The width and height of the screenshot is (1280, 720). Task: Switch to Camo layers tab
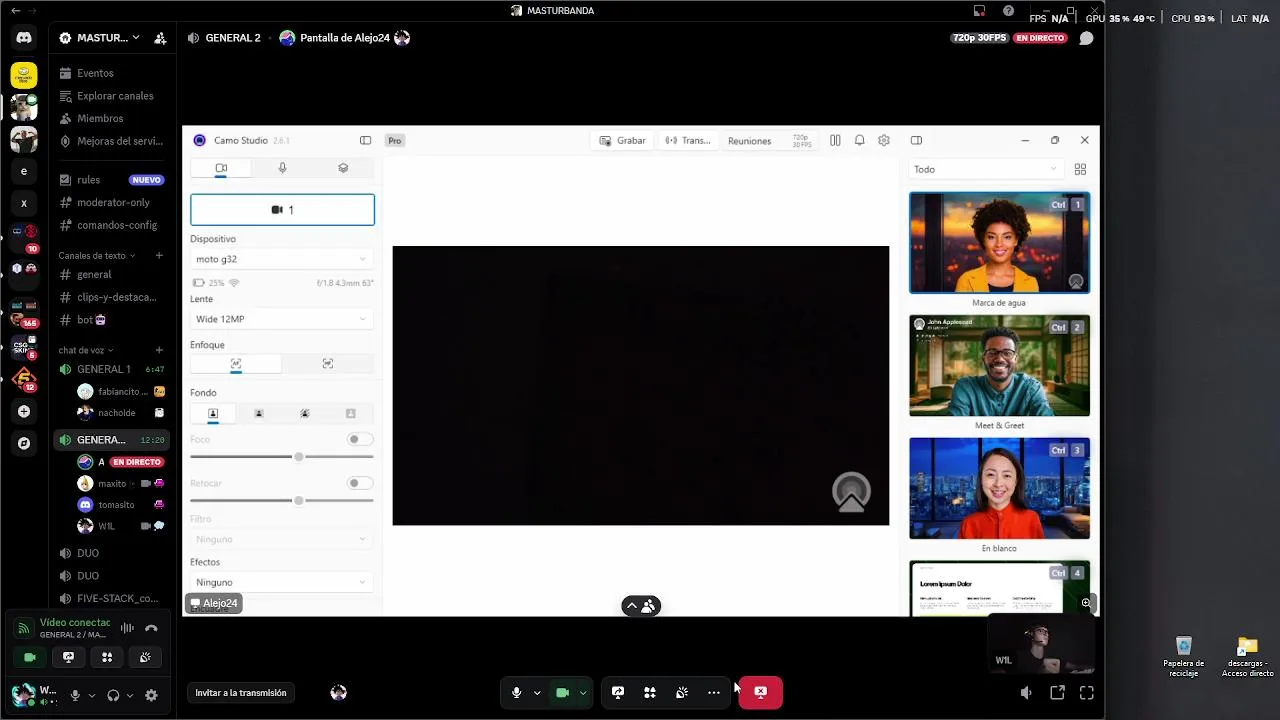coord(343,168)
